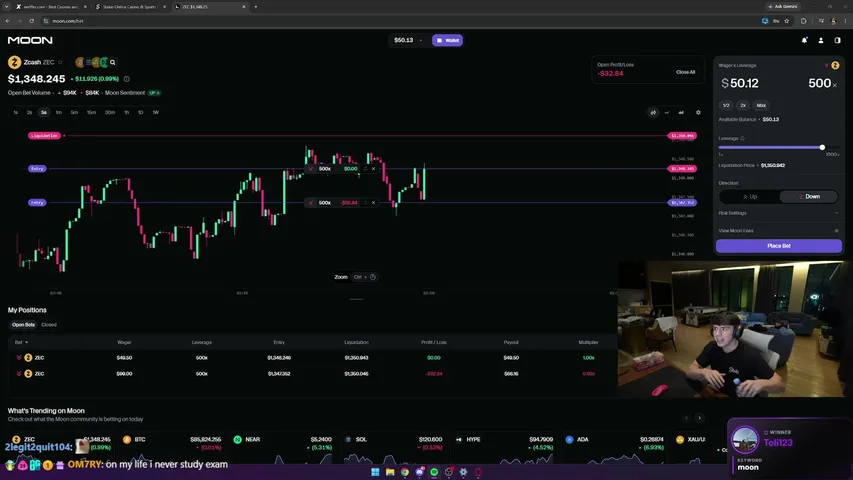853x480 pixels.
Task: Double wager with 2x button
Action: click(x=743, y=106)
